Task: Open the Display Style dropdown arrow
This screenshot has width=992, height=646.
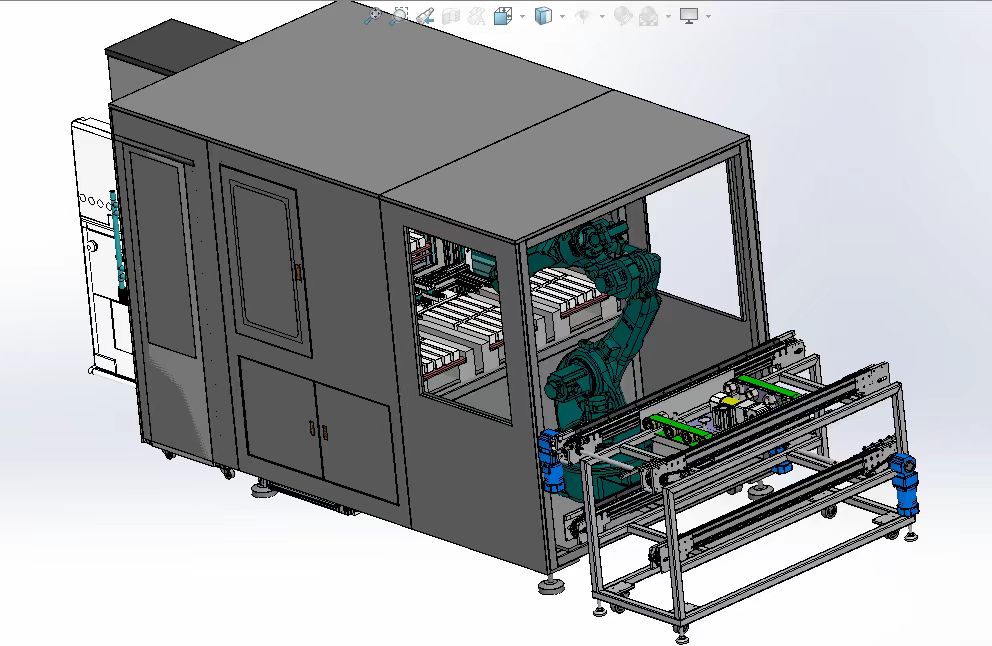Action: click(x=562, y=16)
